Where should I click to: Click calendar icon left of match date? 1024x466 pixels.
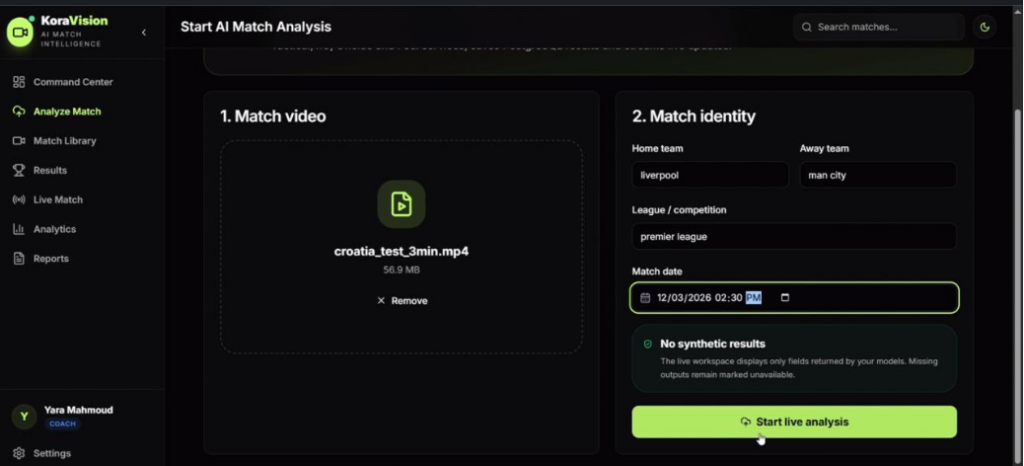coord(645,298)
